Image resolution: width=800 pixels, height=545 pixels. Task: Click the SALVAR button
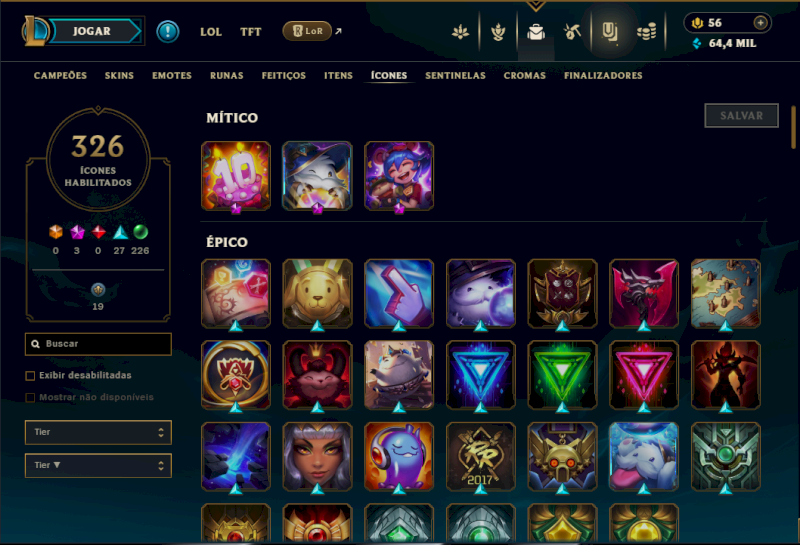pyautogui.click(x=741, y=116)
